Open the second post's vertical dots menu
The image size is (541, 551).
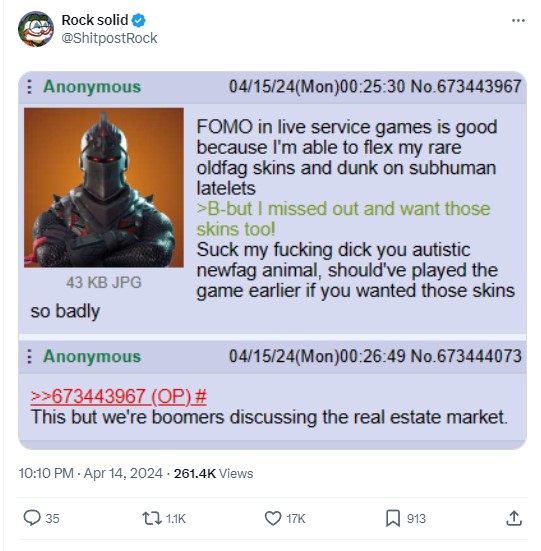click(30, 356)
